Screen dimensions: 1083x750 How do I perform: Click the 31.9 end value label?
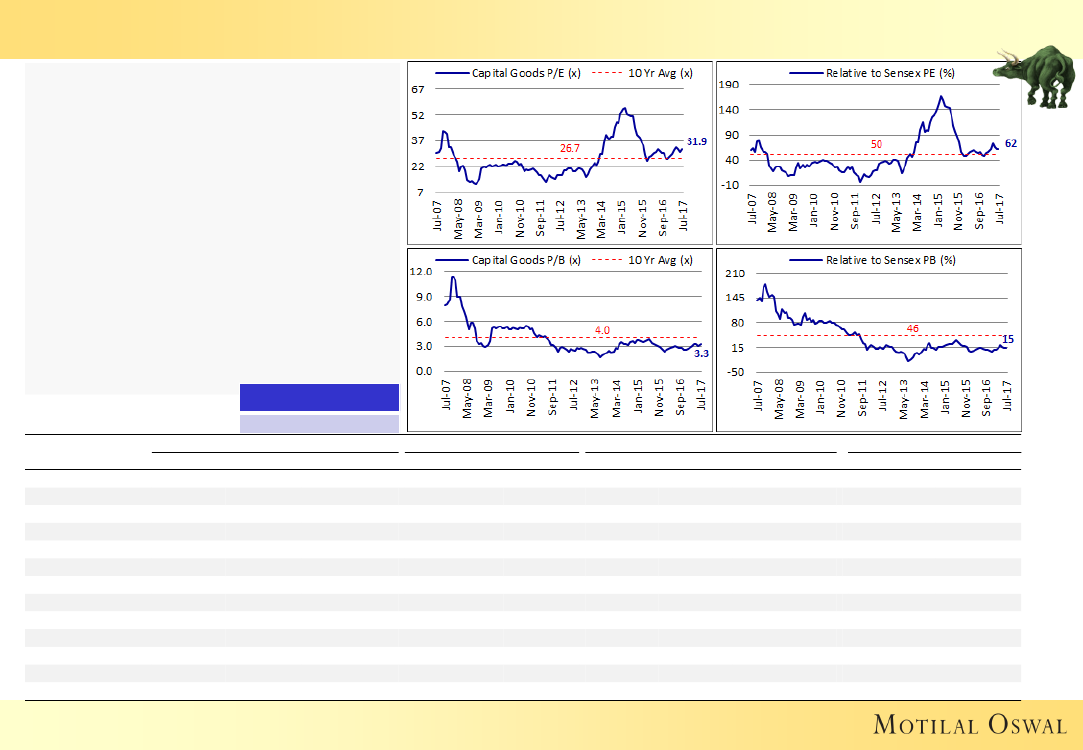click(696, 142)
